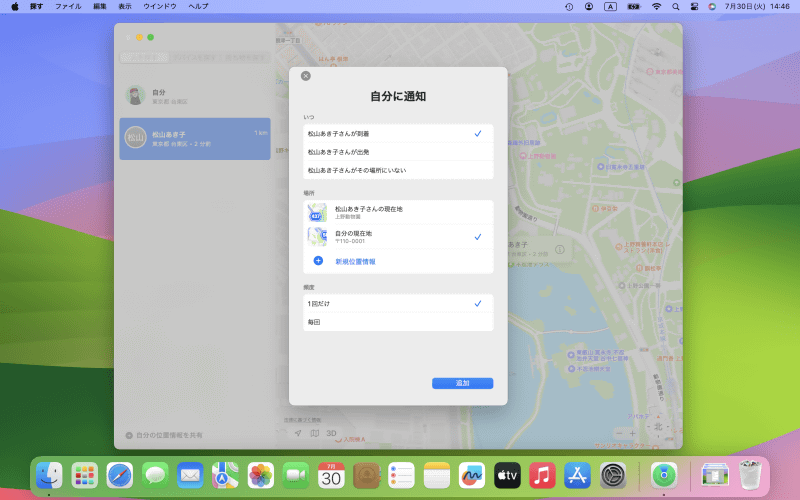This screenshot has height=500, width=800.
Task: Choose 自分の現在地 location
Action: click(x=398, y=237)
